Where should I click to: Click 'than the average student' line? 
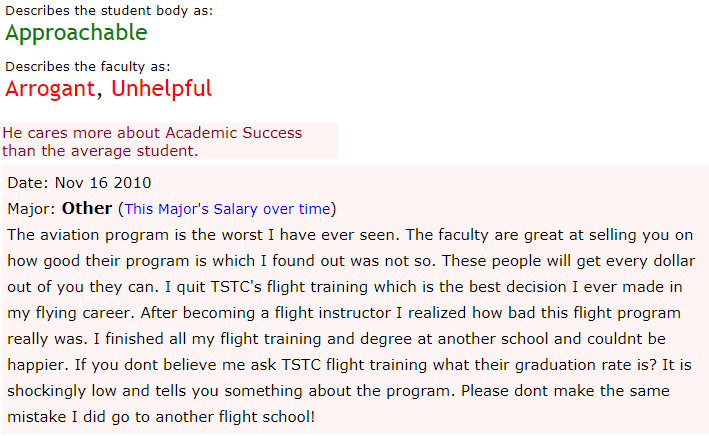(x=100, y=151)
